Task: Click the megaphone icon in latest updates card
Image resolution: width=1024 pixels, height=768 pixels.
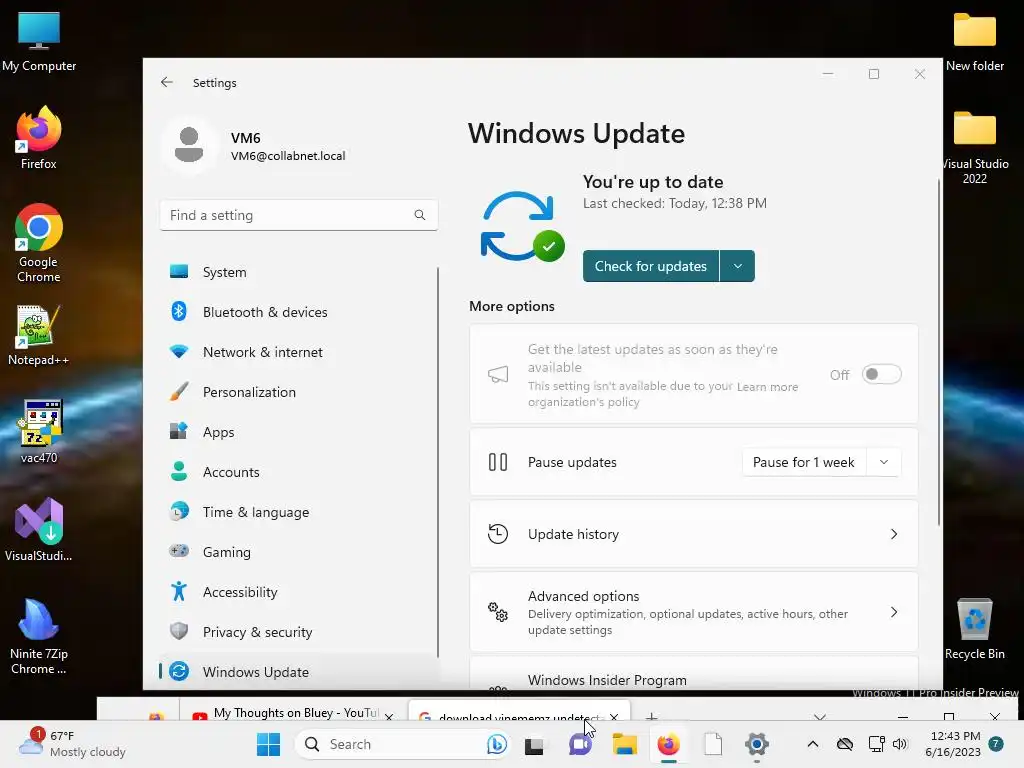Action: click(498, 374)
